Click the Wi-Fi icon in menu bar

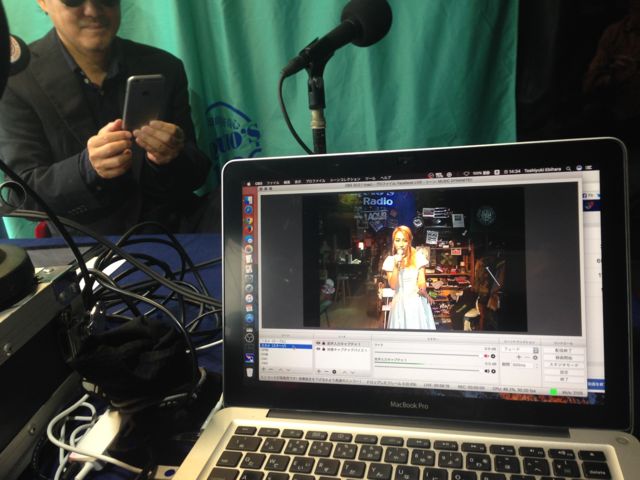tap(467, 173)
